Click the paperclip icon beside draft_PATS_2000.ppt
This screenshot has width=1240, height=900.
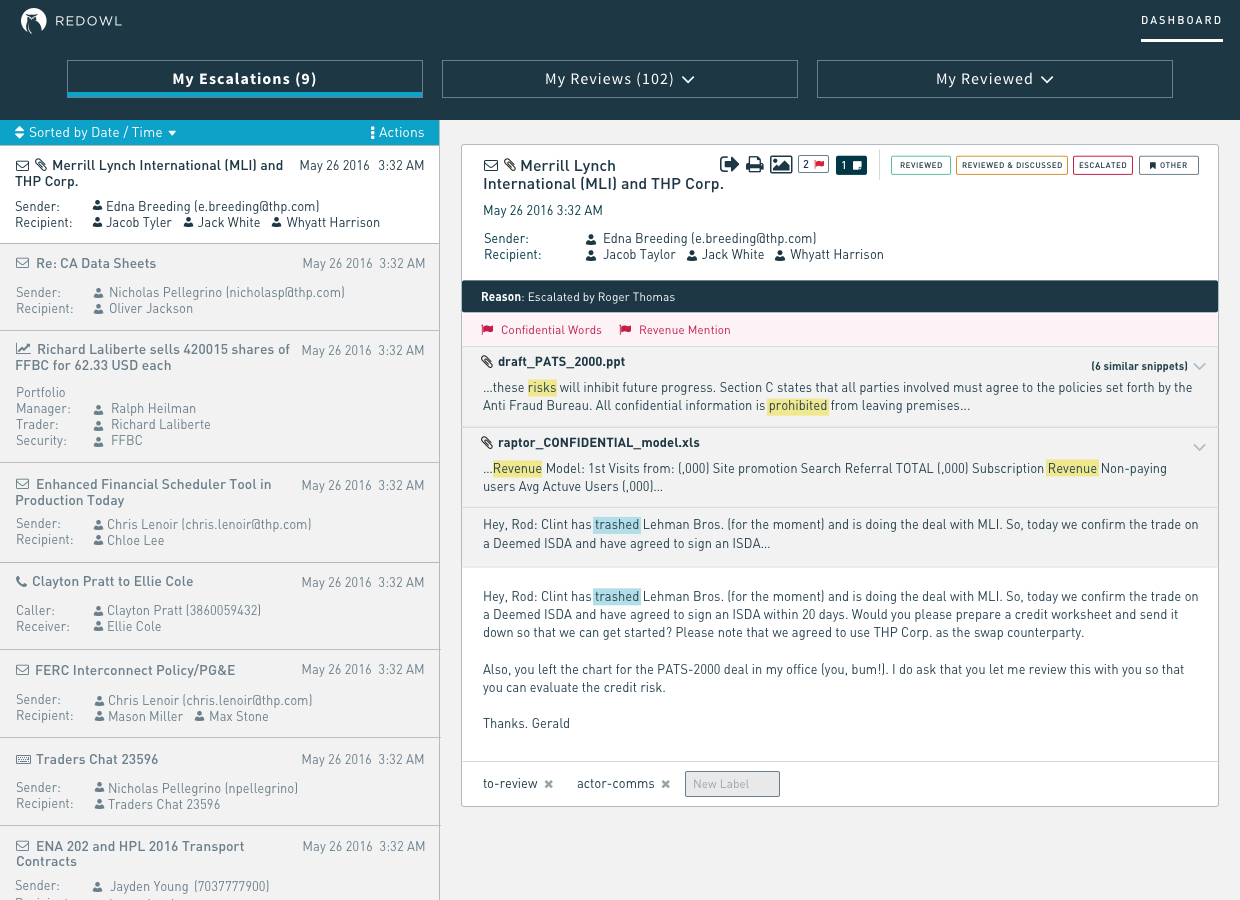[x=487, y=362]
